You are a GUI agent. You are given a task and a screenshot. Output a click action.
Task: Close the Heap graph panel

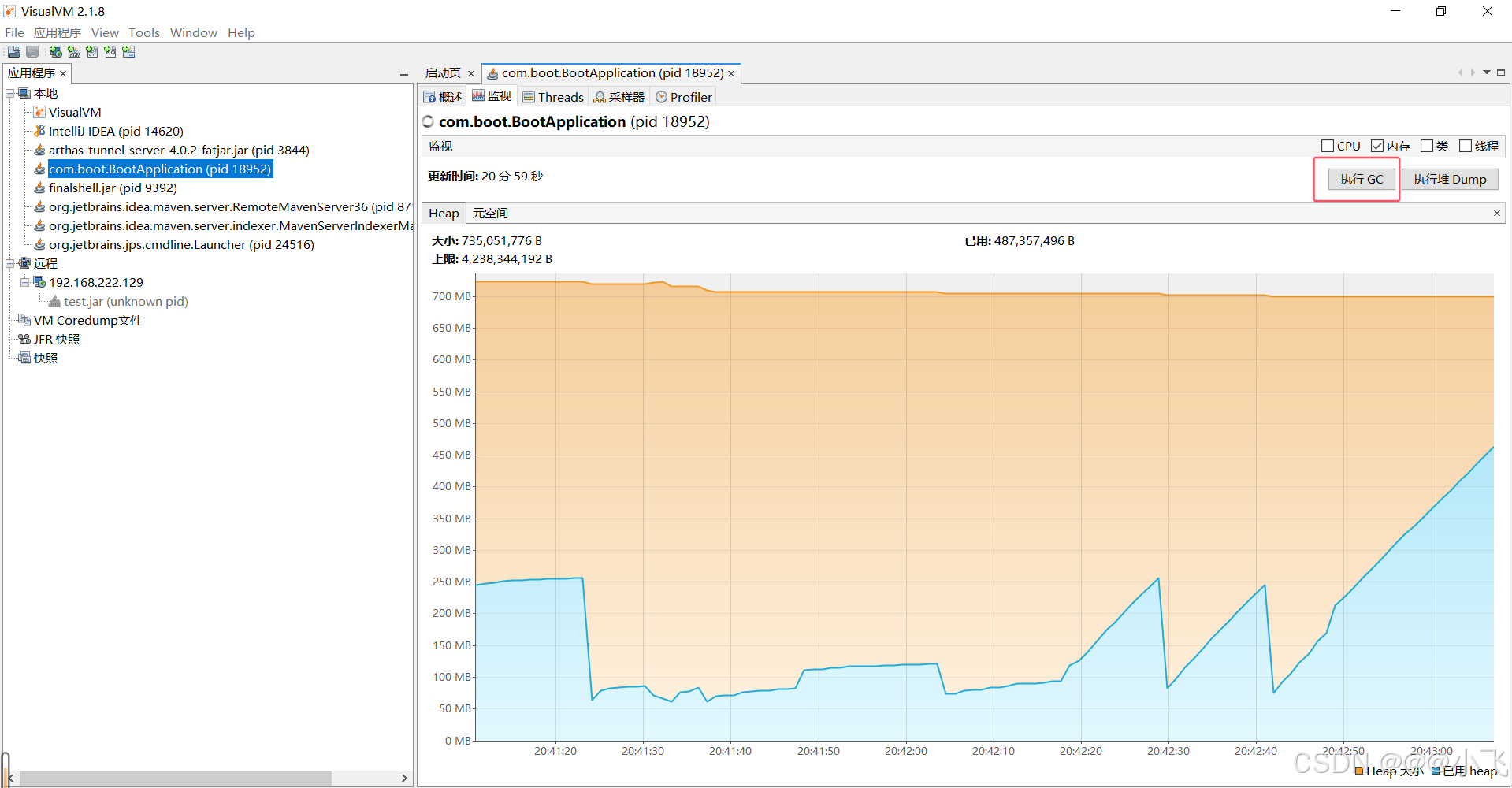1496,214
